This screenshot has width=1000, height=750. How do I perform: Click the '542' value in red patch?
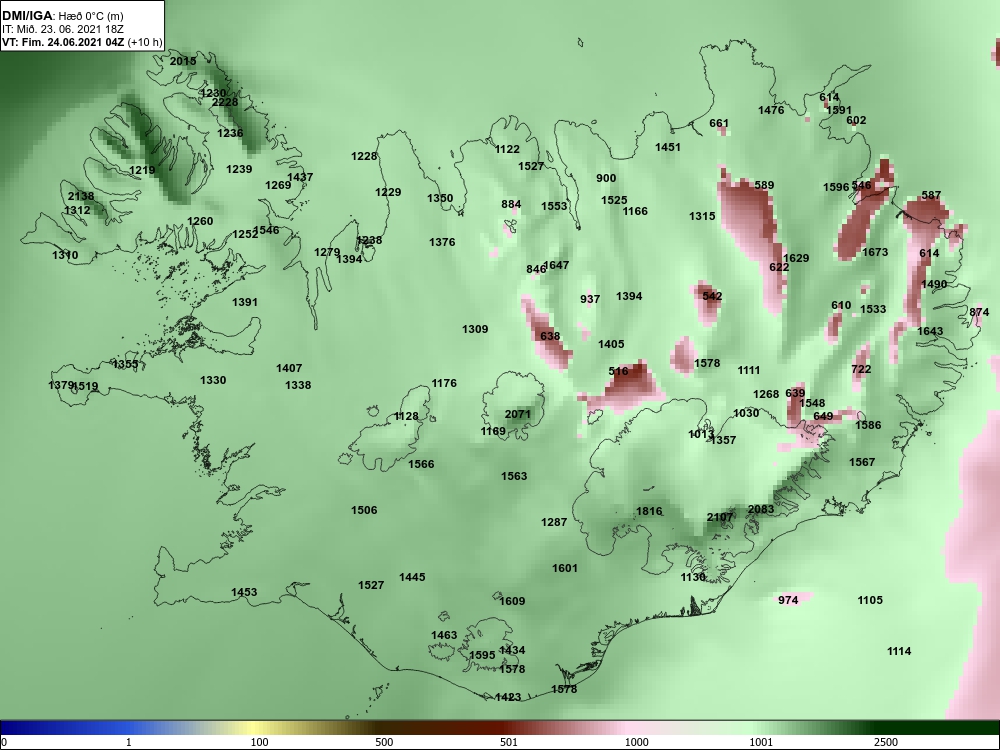tap(712, 297)
